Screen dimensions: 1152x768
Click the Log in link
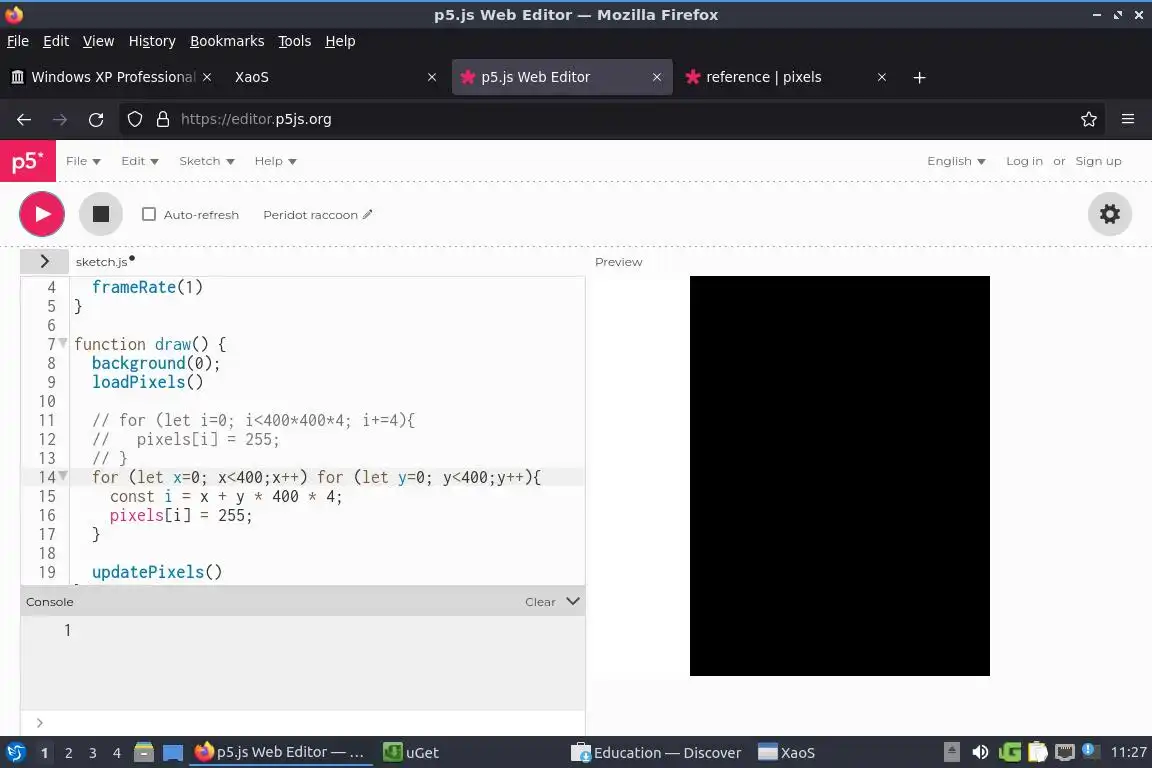pyautogui.click(x=1024, y=161)
